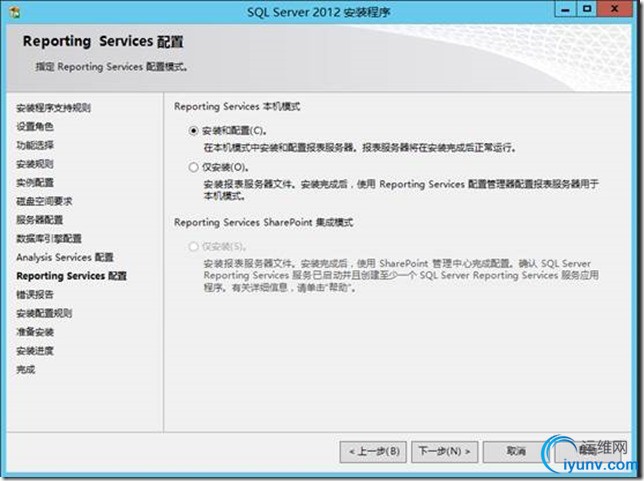The image size is (644, 481).
Task: Select the SharePoint 仅安装(S) radio button
Action: click(193, 246)
